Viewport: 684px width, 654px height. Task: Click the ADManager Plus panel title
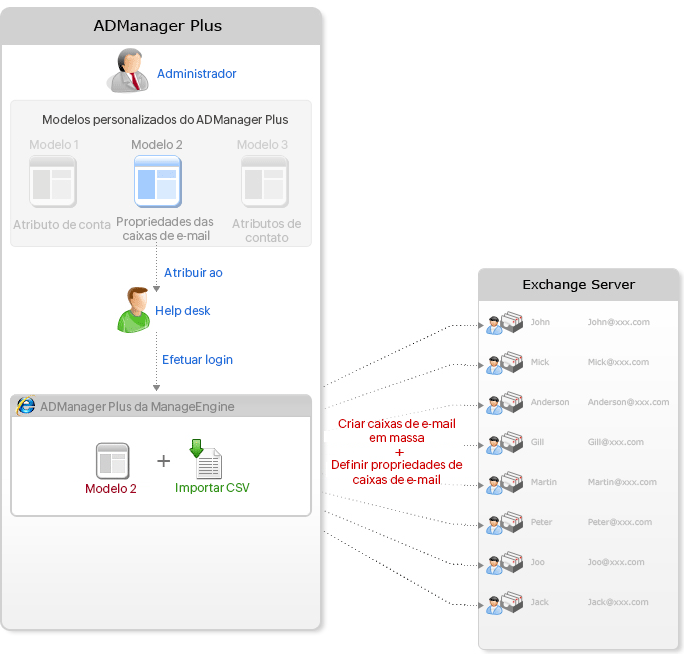click(157, 26)
